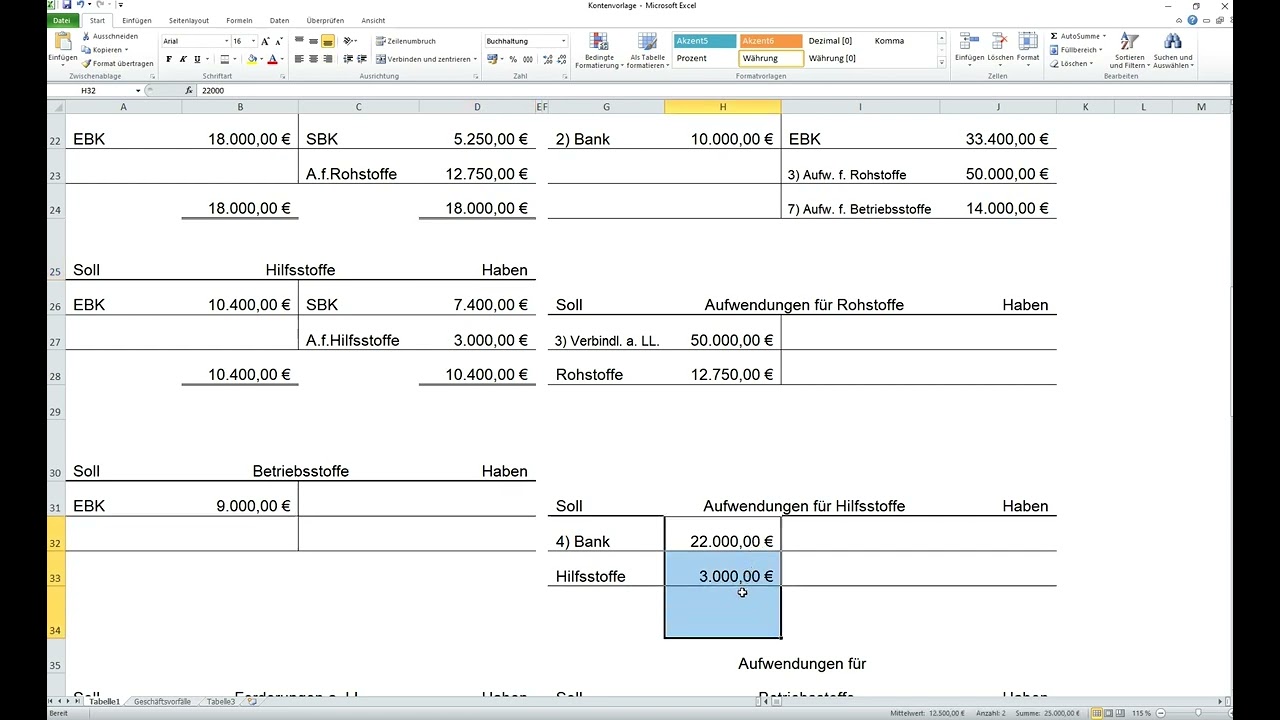This screenshot has width=1280, height=720.
Task: Open the Geschäftsvorfälle sheet tab
Action: tap(162, 701)
